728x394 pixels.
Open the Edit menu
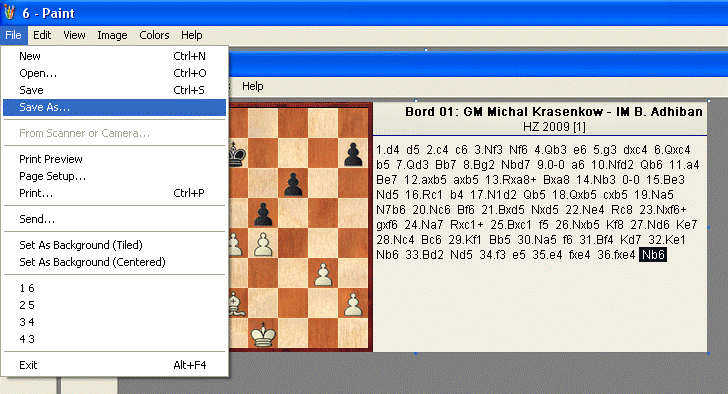(x=42, y=35)
